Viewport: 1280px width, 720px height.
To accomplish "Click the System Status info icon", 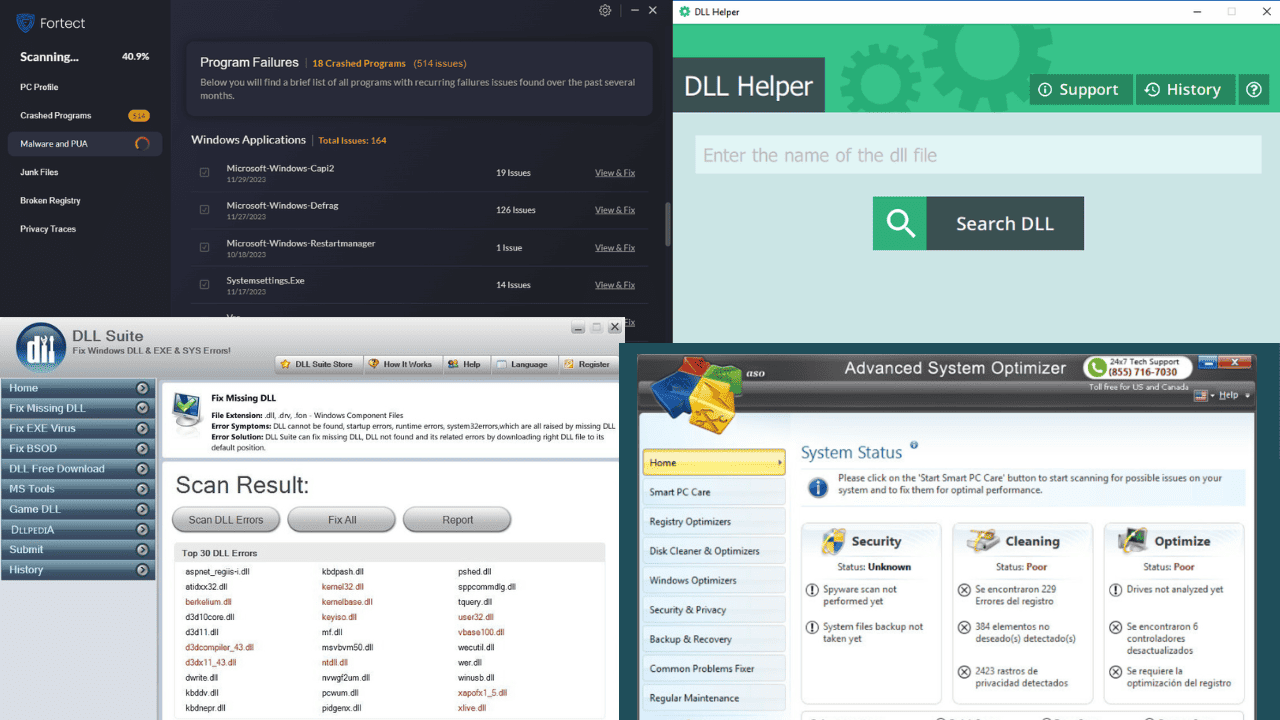I will pyautogui.click(x=914, y=446).
